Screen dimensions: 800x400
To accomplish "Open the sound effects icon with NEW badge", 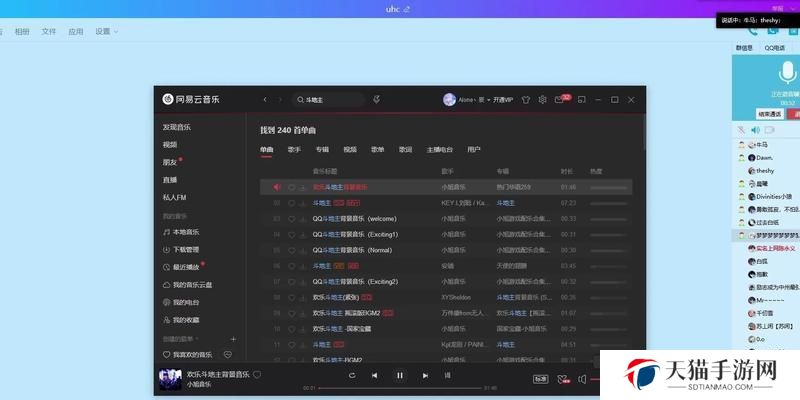I will tap(563, 379).
